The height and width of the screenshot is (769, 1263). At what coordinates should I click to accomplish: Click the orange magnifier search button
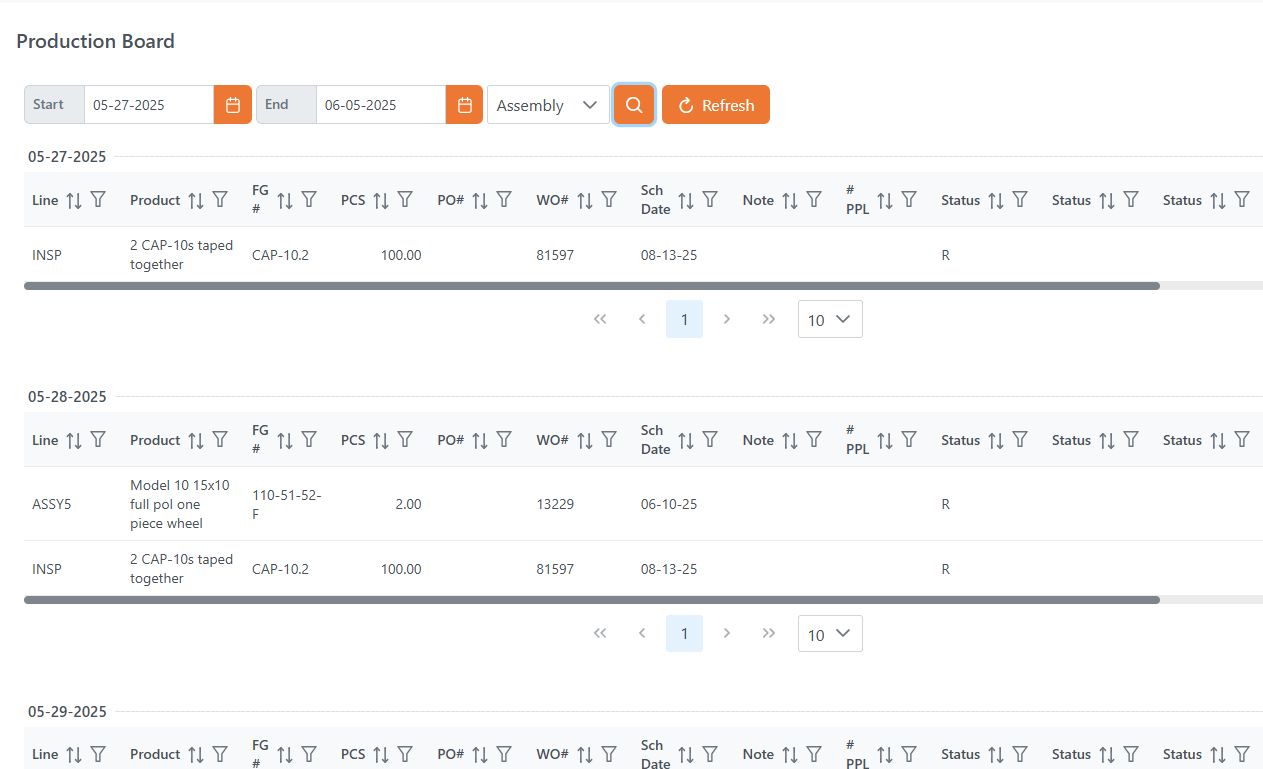pos(634,105)
